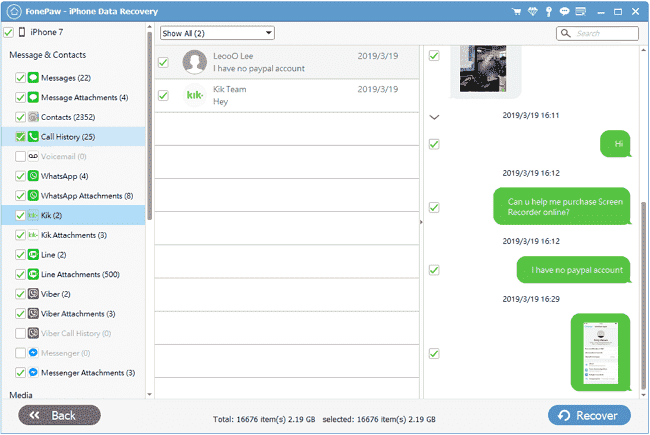650x435 pixels.
Task: Click the Contacts icon
Action: tap(33, 117)
